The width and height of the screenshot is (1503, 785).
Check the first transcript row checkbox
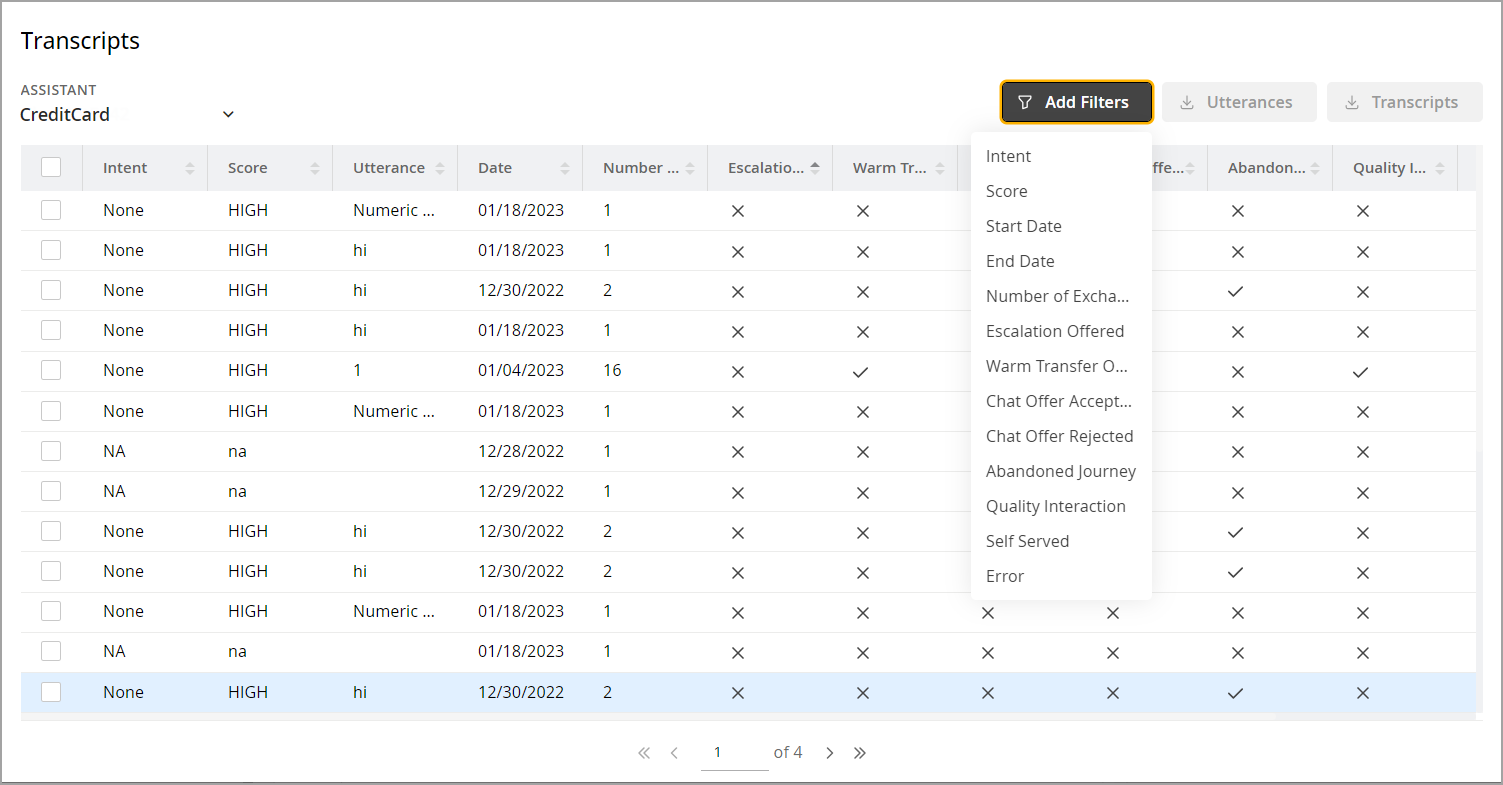click(x=51, y=210)
